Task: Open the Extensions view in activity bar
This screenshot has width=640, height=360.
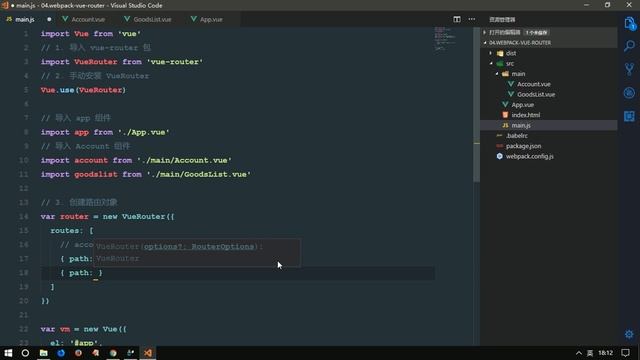Action: tap(629, 116)
